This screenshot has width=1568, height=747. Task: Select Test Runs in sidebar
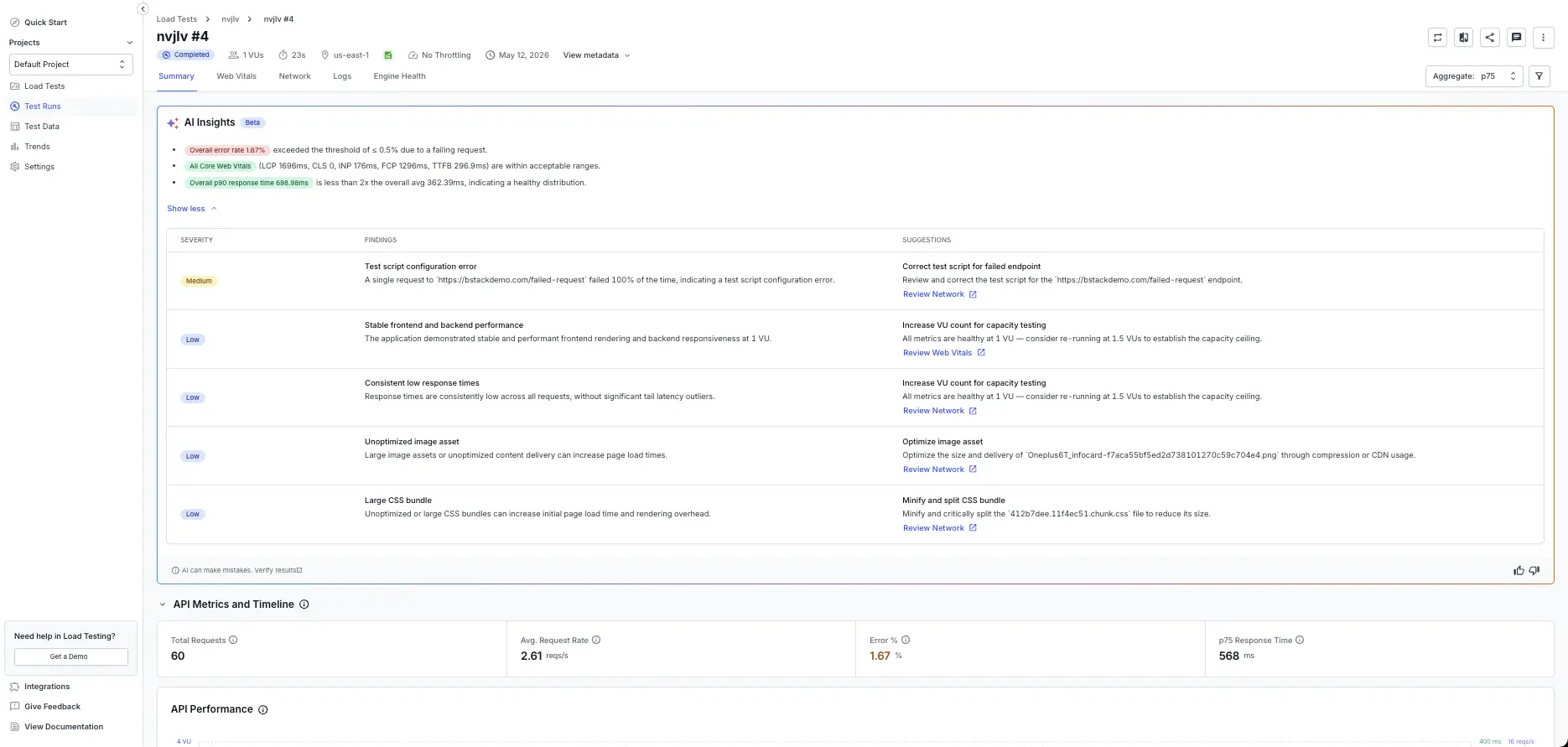coord(43,106)
